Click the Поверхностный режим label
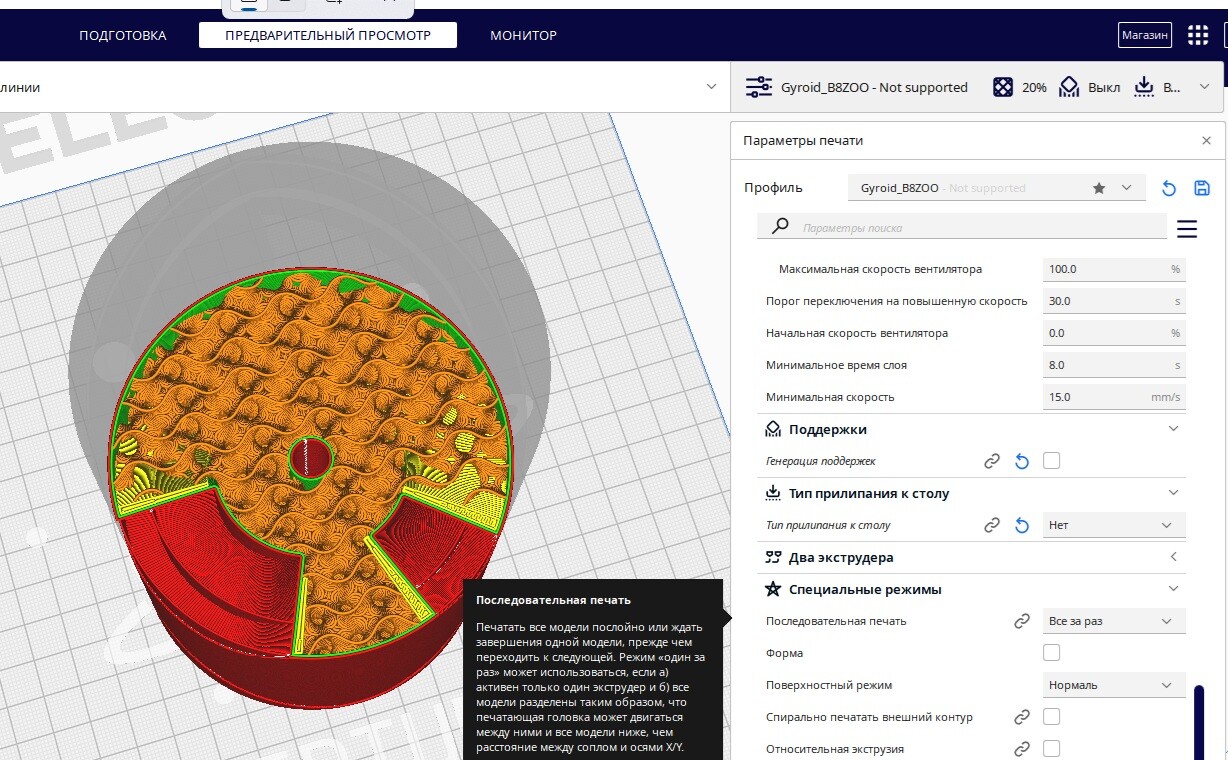 (x=828, y=685)
